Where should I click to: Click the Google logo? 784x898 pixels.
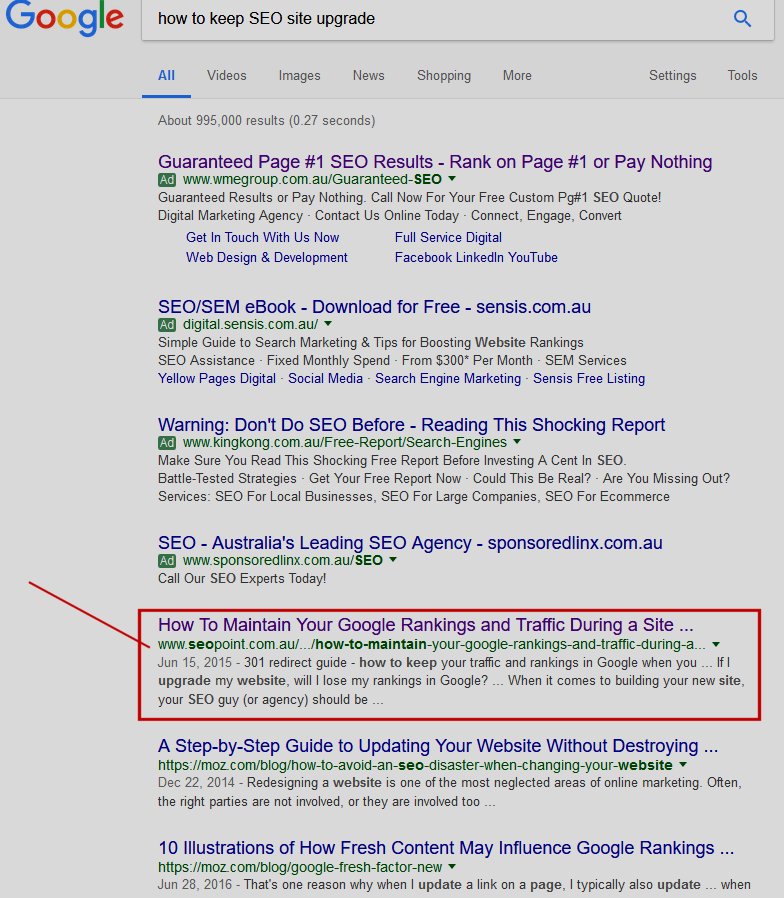(x=65, y=18)
